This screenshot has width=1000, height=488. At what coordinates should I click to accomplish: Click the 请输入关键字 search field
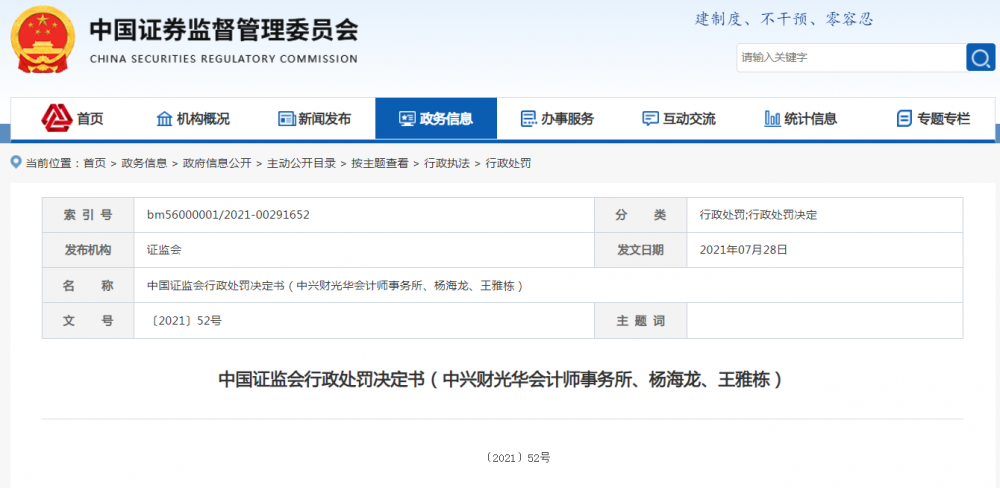pyautogui.click(x=851, y=58)
